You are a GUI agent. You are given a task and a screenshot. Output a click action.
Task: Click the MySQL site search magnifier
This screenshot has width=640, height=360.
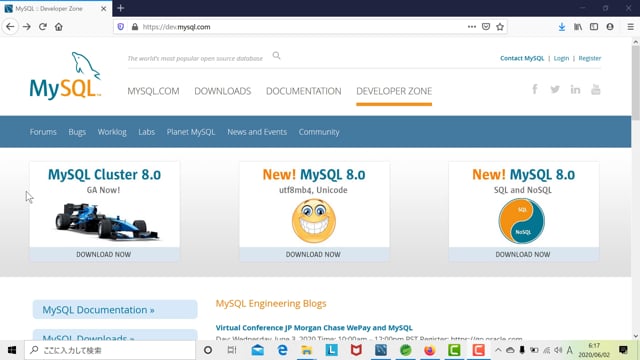276,56
